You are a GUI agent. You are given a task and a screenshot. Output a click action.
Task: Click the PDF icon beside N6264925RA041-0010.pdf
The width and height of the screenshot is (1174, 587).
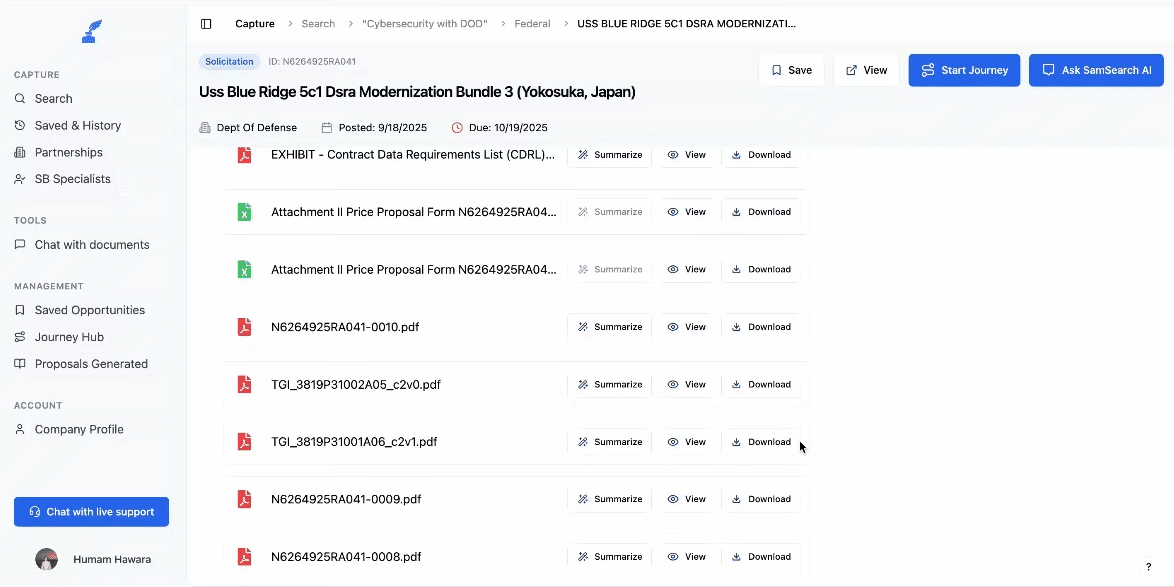click(x=244, y=326)
